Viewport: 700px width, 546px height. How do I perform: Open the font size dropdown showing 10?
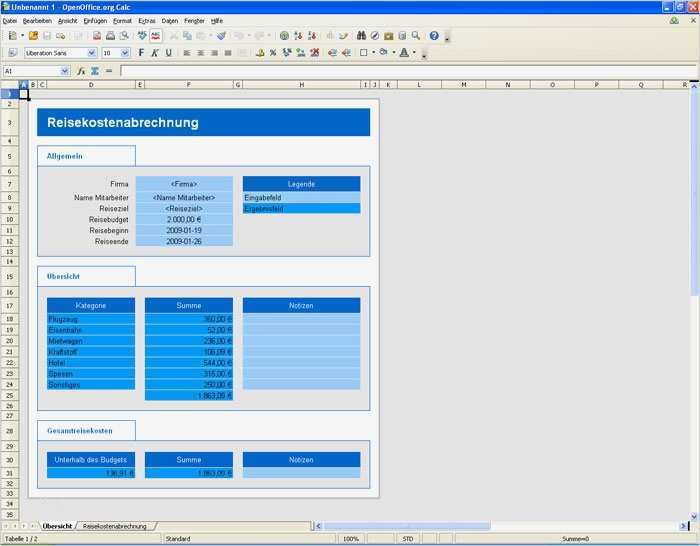click(125, 53)
